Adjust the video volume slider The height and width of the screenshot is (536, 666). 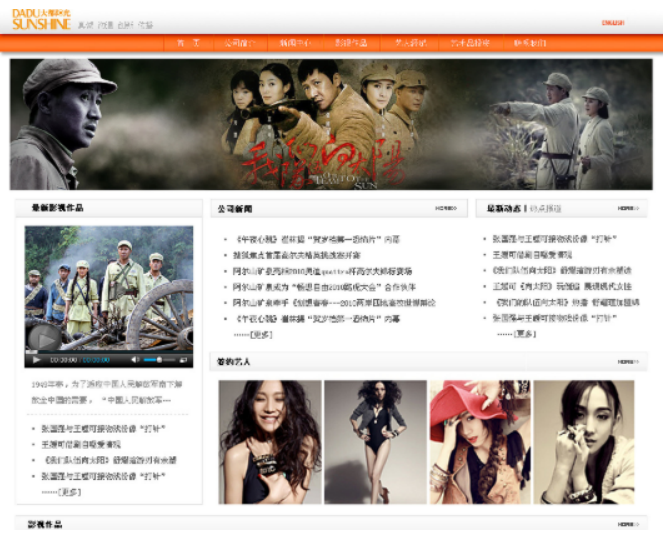159,360
